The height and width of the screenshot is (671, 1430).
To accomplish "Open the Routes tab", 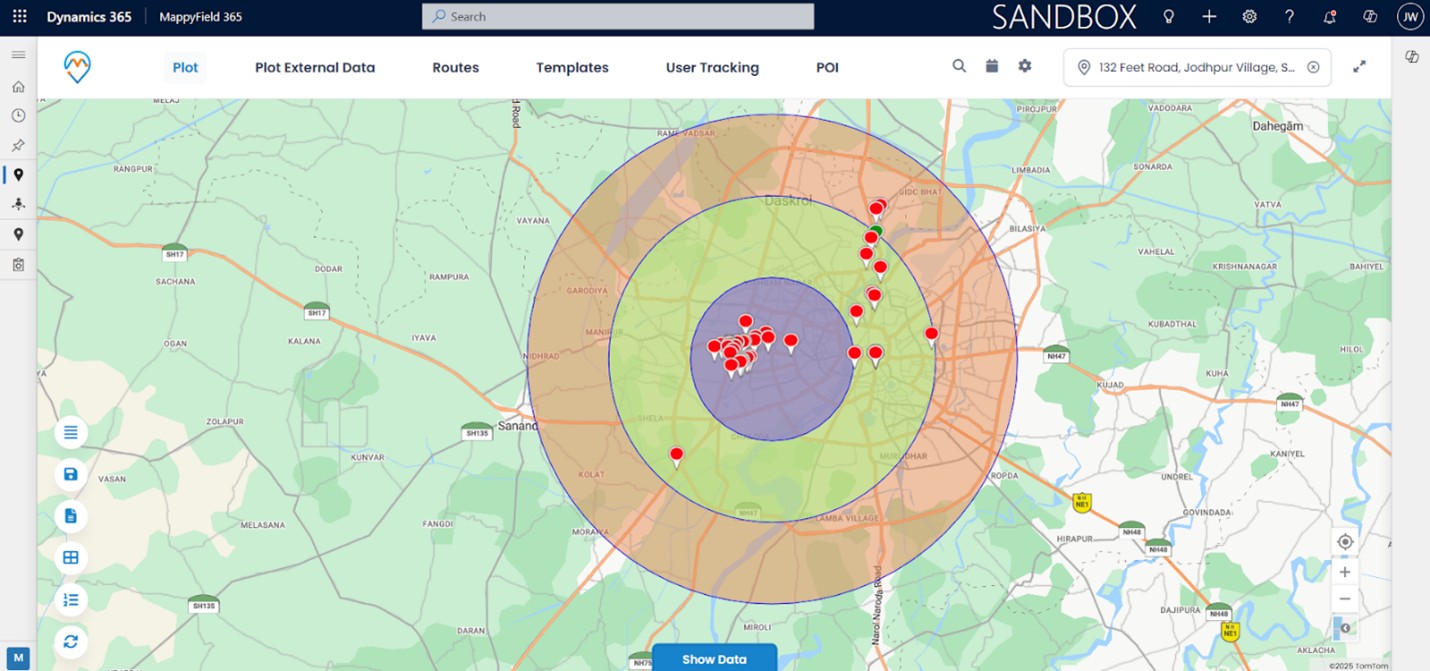I will click(456, 68).
